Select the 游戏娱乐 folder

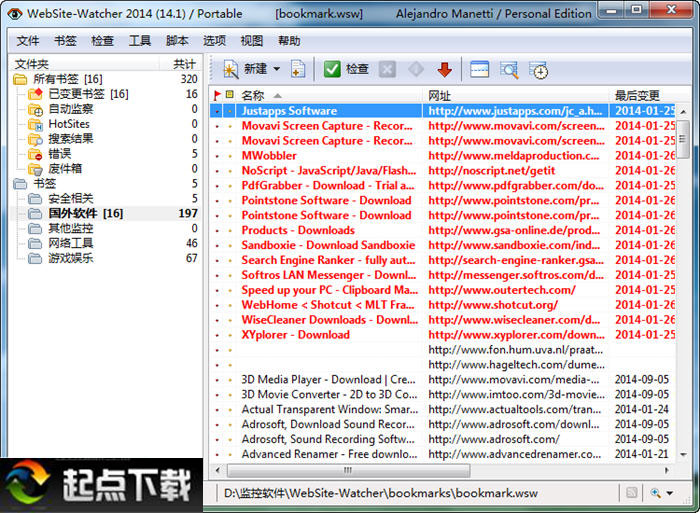pyautogui.click(x=71, y=258)
